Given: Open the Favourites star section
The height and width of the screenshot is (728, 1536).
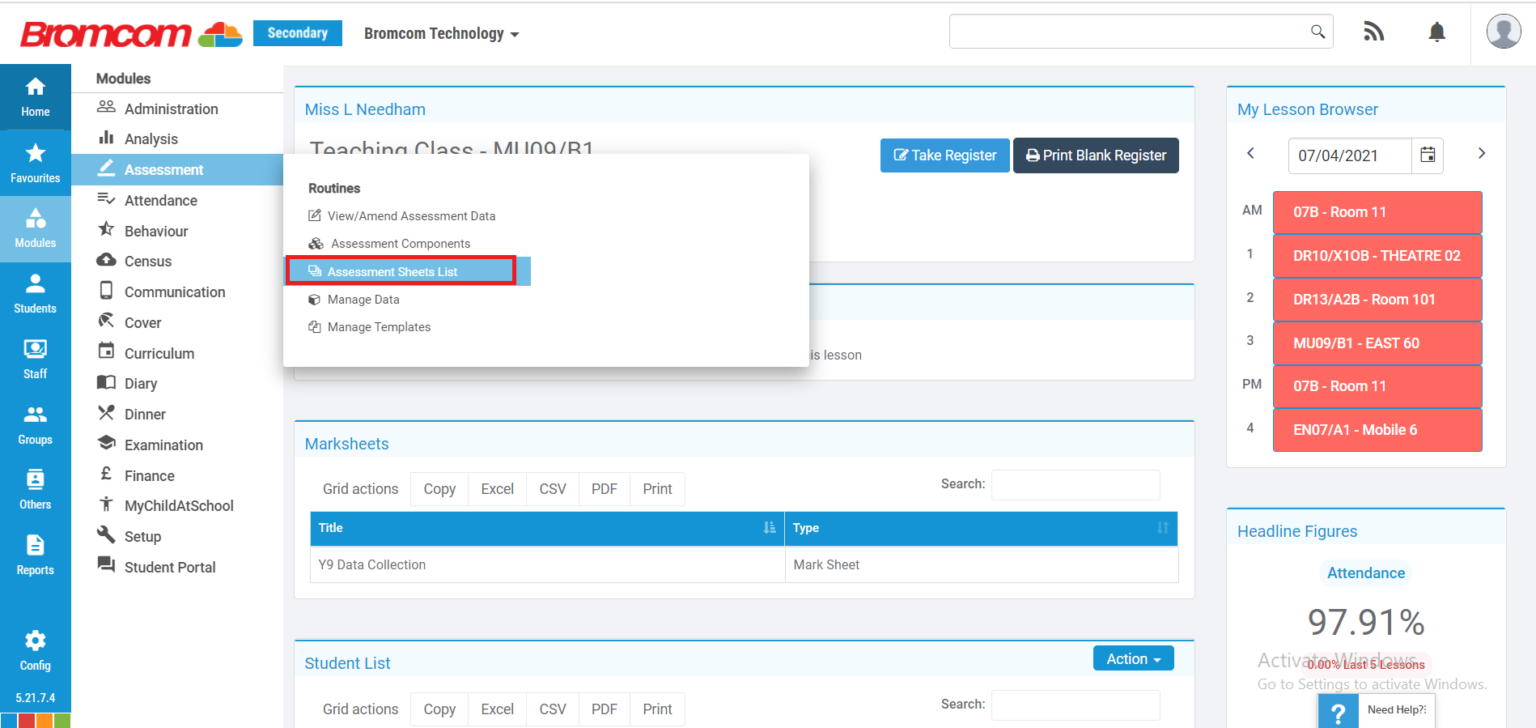Looking at the screenshot, I should click(x=35, y=162).
